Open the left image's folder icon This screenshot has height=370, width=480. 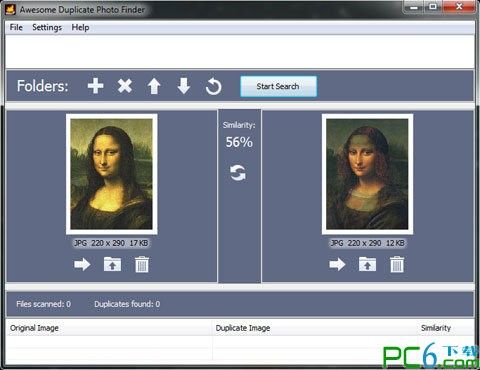[112, 264]
